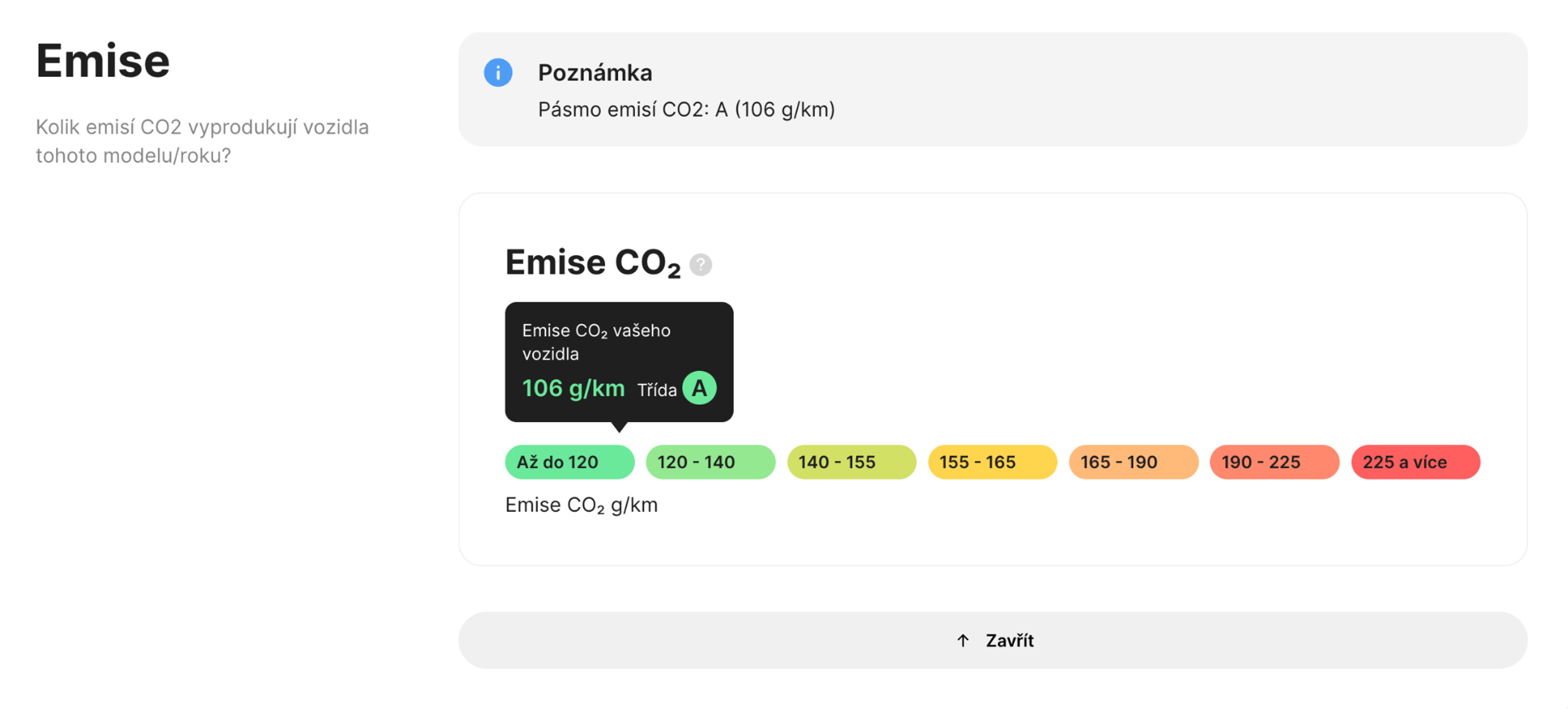The image size is (1568, 709).
Task: Click the orange 165 - 190 emission pill
Action: [1134, 462]
